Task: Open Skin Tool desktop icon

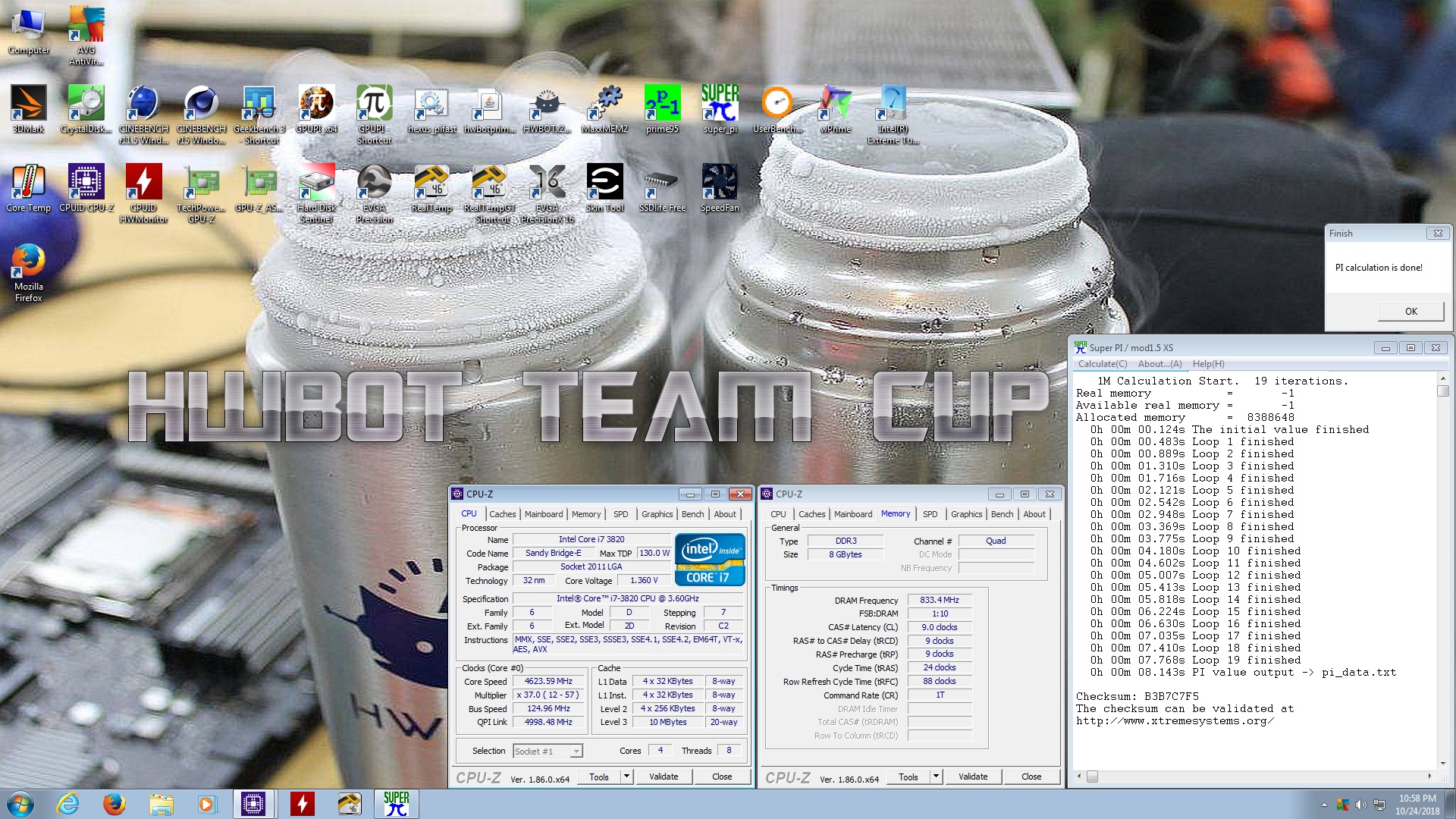Action: [604, 187]
